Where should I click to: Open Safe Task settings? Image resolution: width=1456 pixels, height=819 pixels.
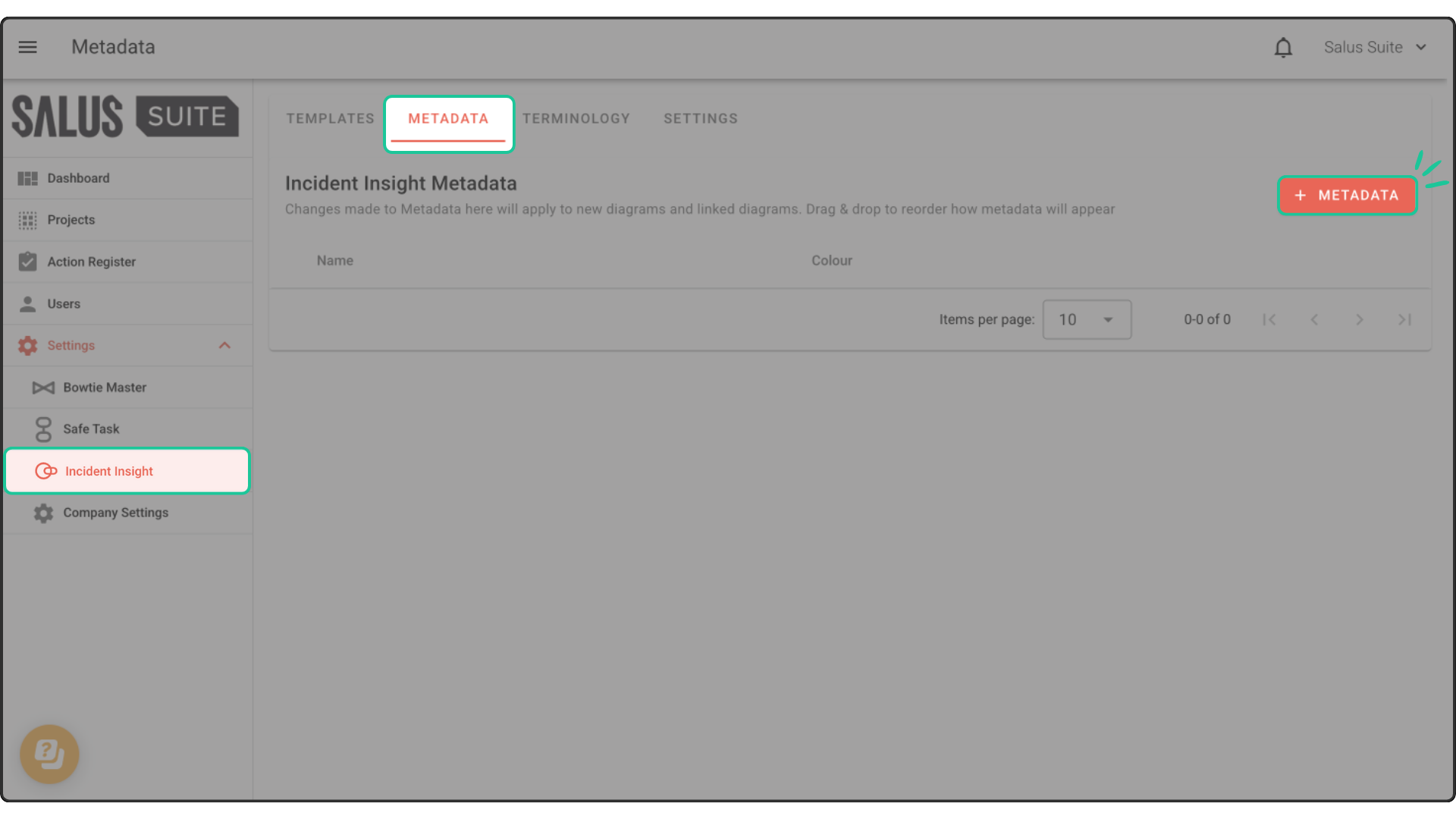pyautogui.click(x=91, y=429)
